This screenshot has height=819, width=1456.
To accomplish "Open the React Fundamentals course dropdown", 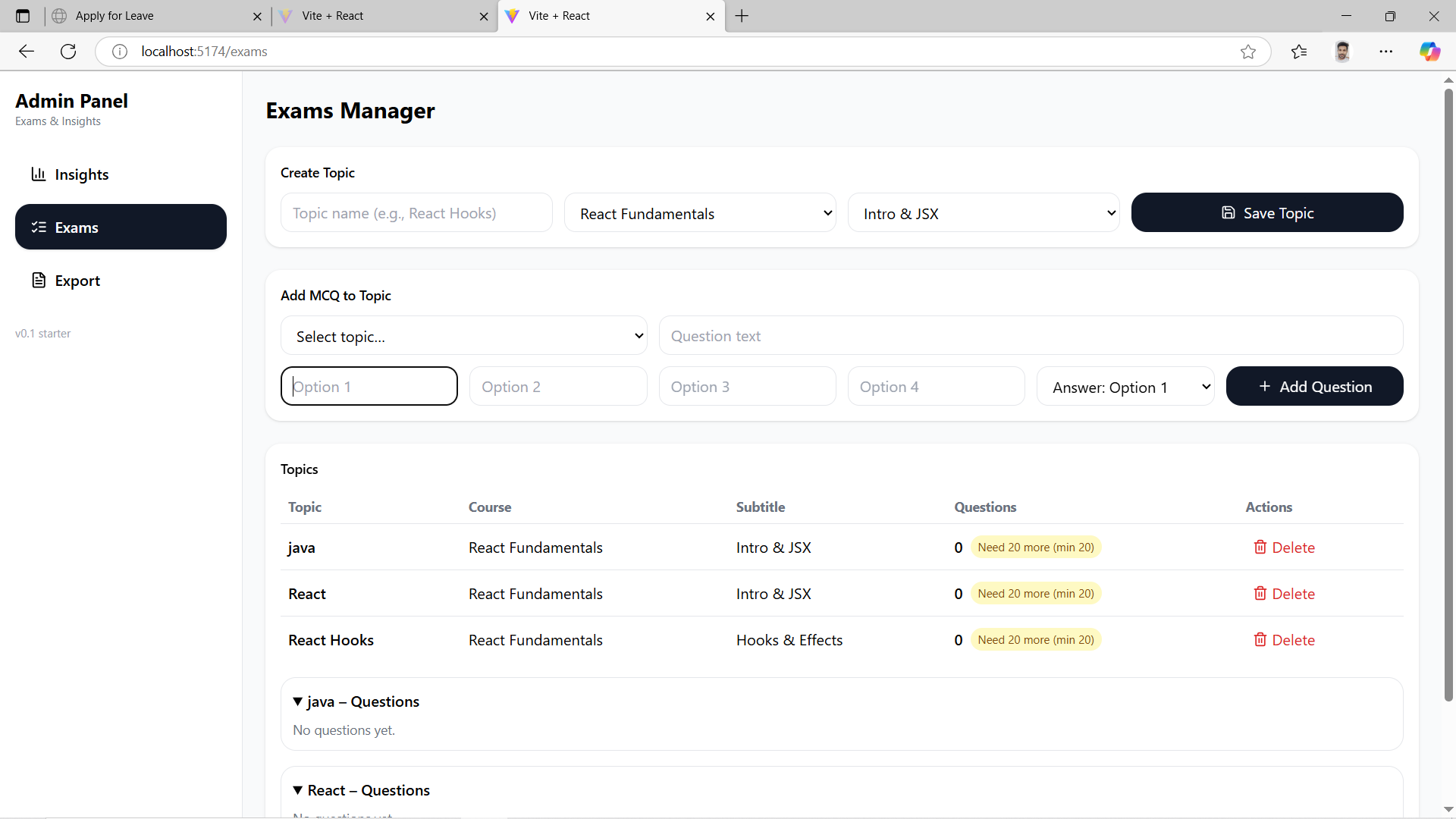I will tap(699, 213).
